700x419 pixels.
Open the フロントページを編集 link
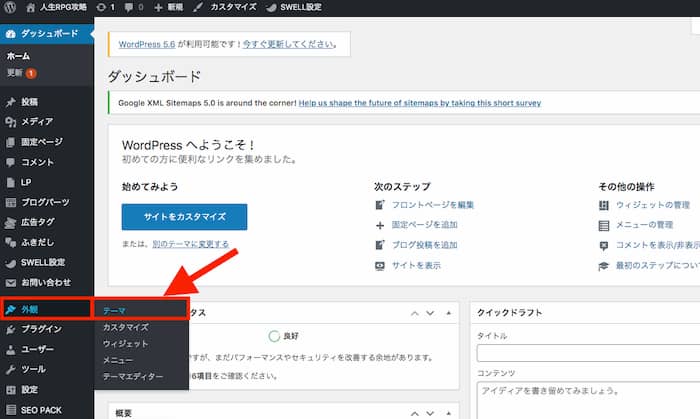(x=433, y=205)
